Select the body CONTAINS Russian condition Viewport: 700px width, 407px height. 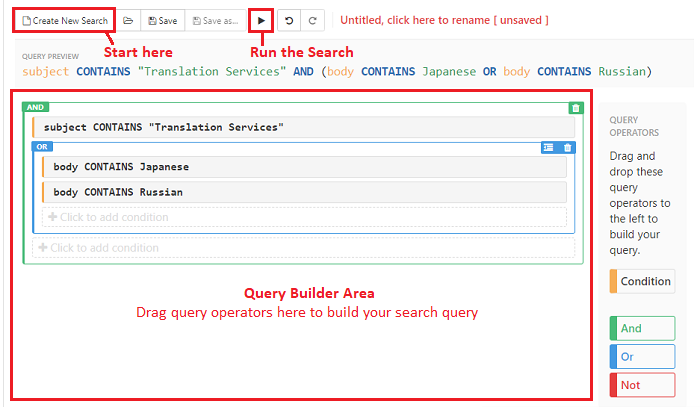(304, 192)
